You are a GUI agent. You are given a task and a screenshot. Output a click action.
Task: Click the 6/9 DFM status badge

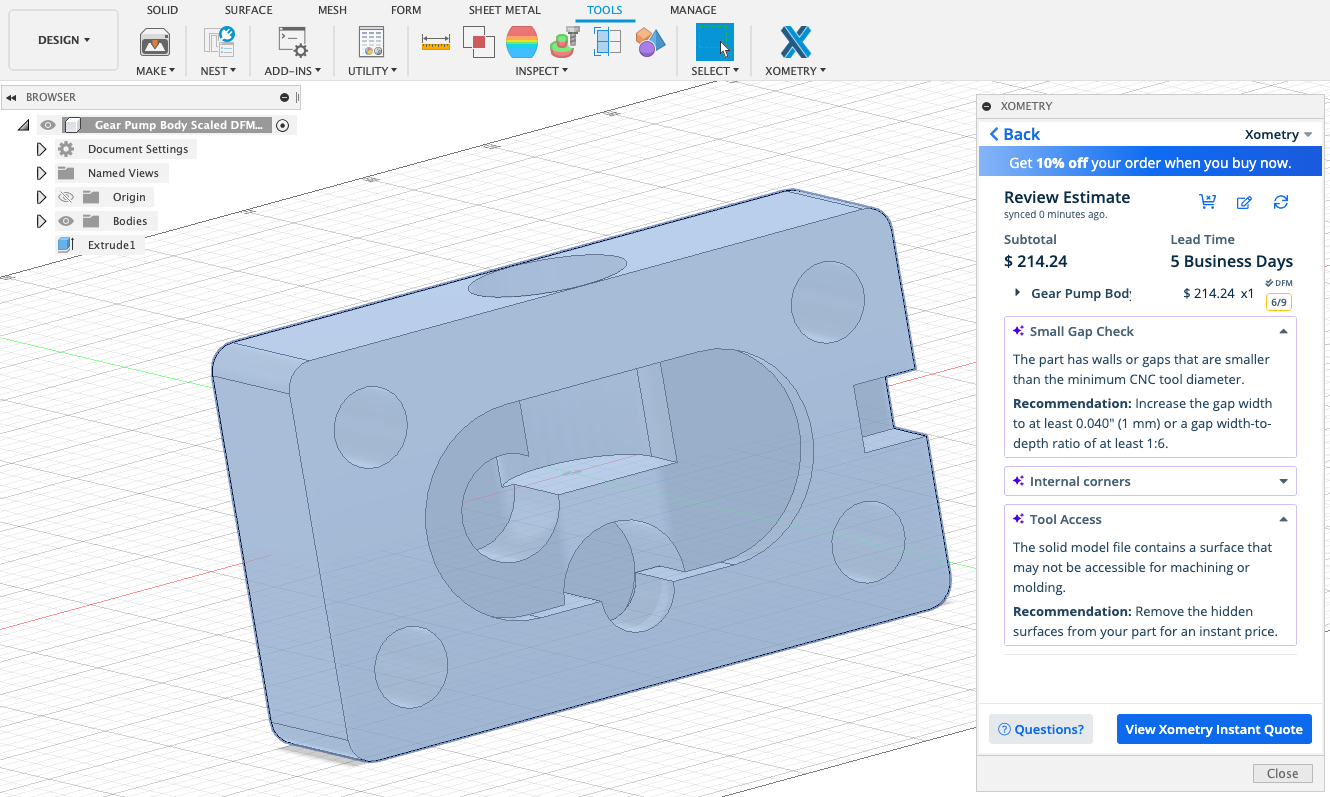click(x=1277, y=302)
